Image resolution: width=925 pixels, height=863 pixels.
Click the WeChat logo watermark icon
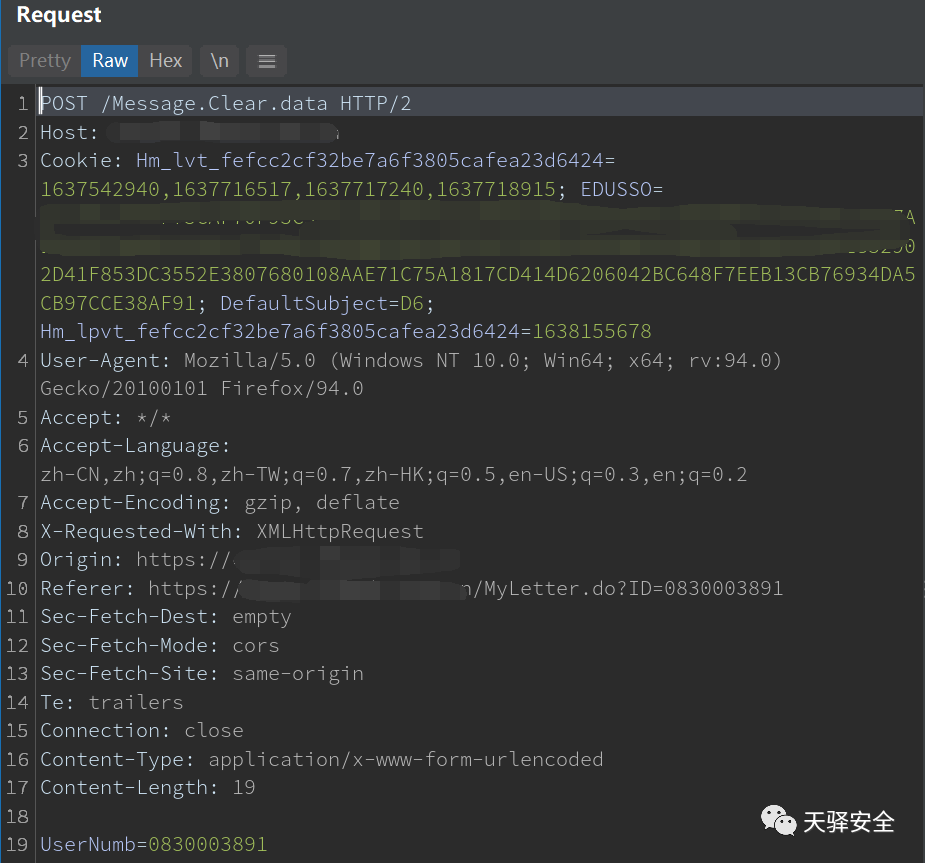tap(779, 821)
